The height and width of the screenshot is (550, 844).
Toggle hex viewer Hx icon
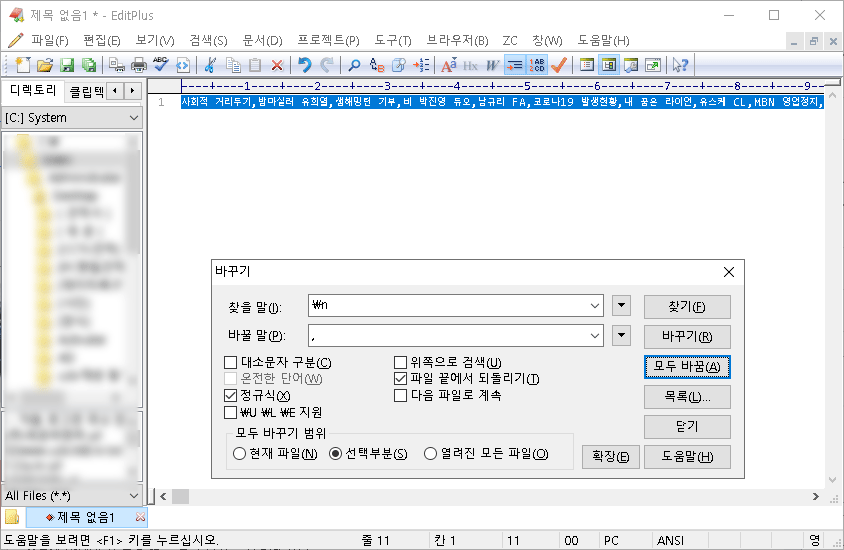[470, 65]
